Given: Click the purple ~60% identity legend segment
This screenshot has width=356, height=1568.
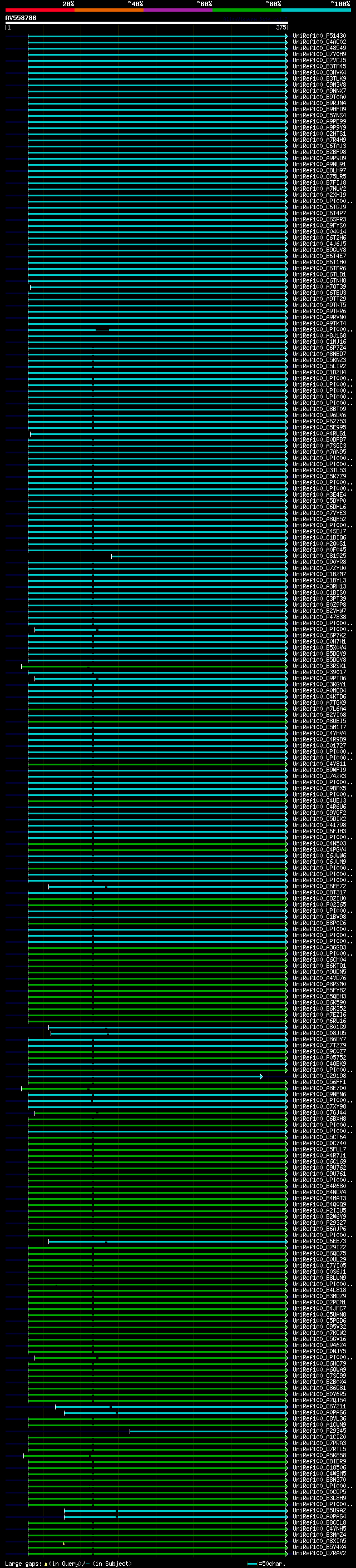Looking at the screenshot, I should click(179, 10).
